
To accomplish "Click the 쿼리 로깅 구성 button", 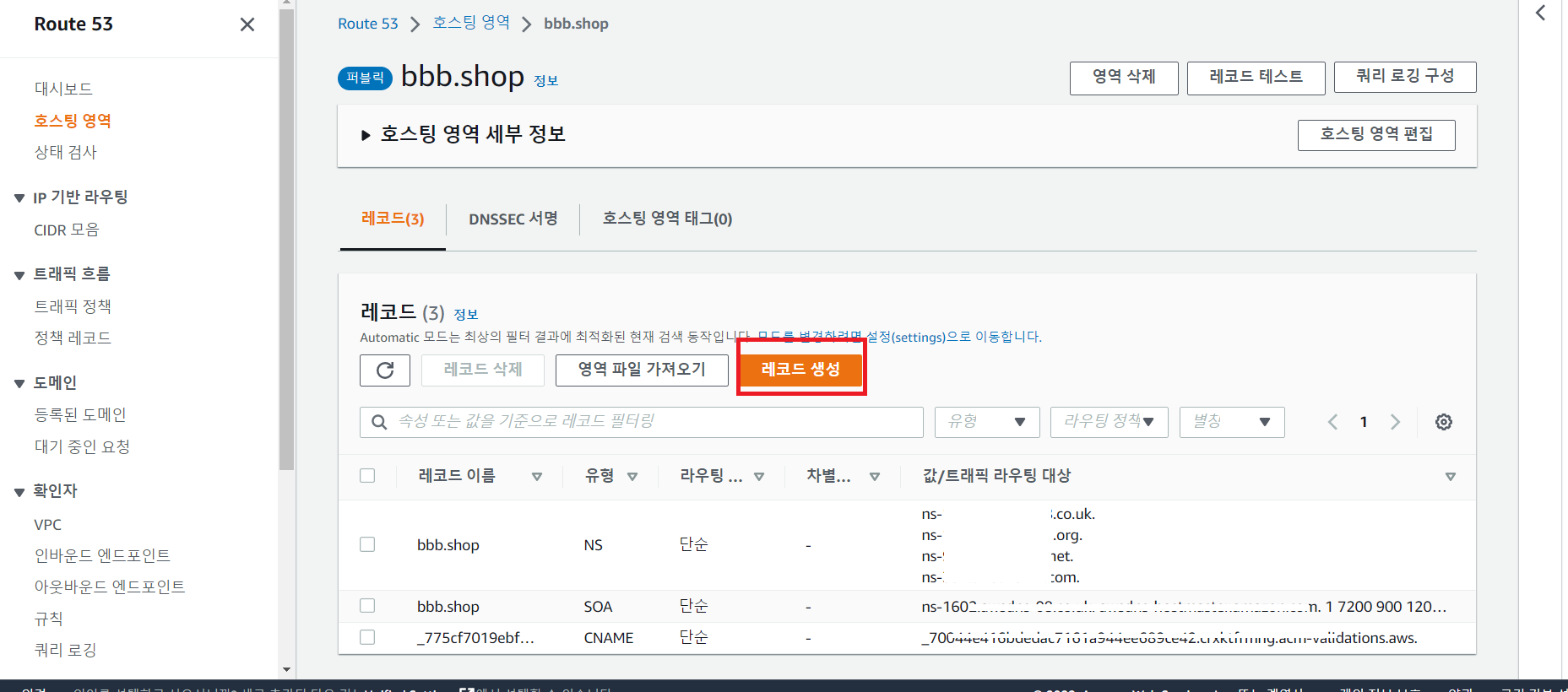I will (x=1405, y=77).
